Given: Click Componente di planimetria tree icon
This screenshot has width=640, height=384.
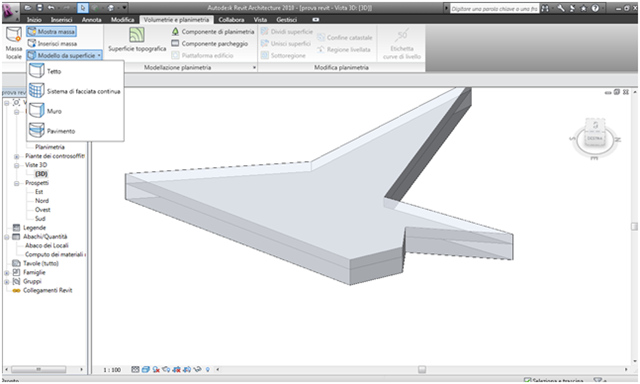Looking at the screenshot, I should tap(175, 31).
